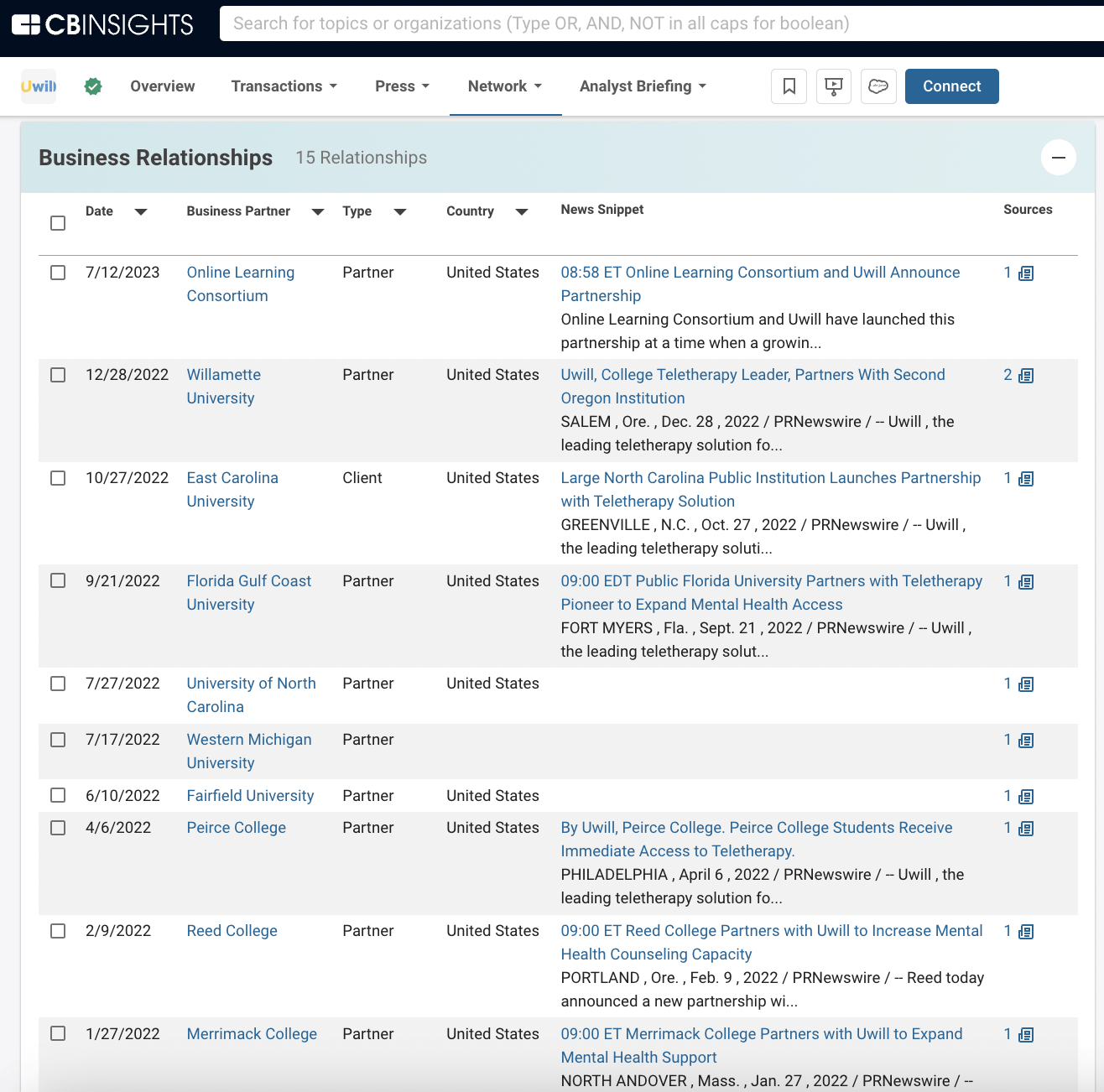Collapse Business Relationships panel with minus icon
Screen dimensions: 1104x1092
coord(1058,158)
